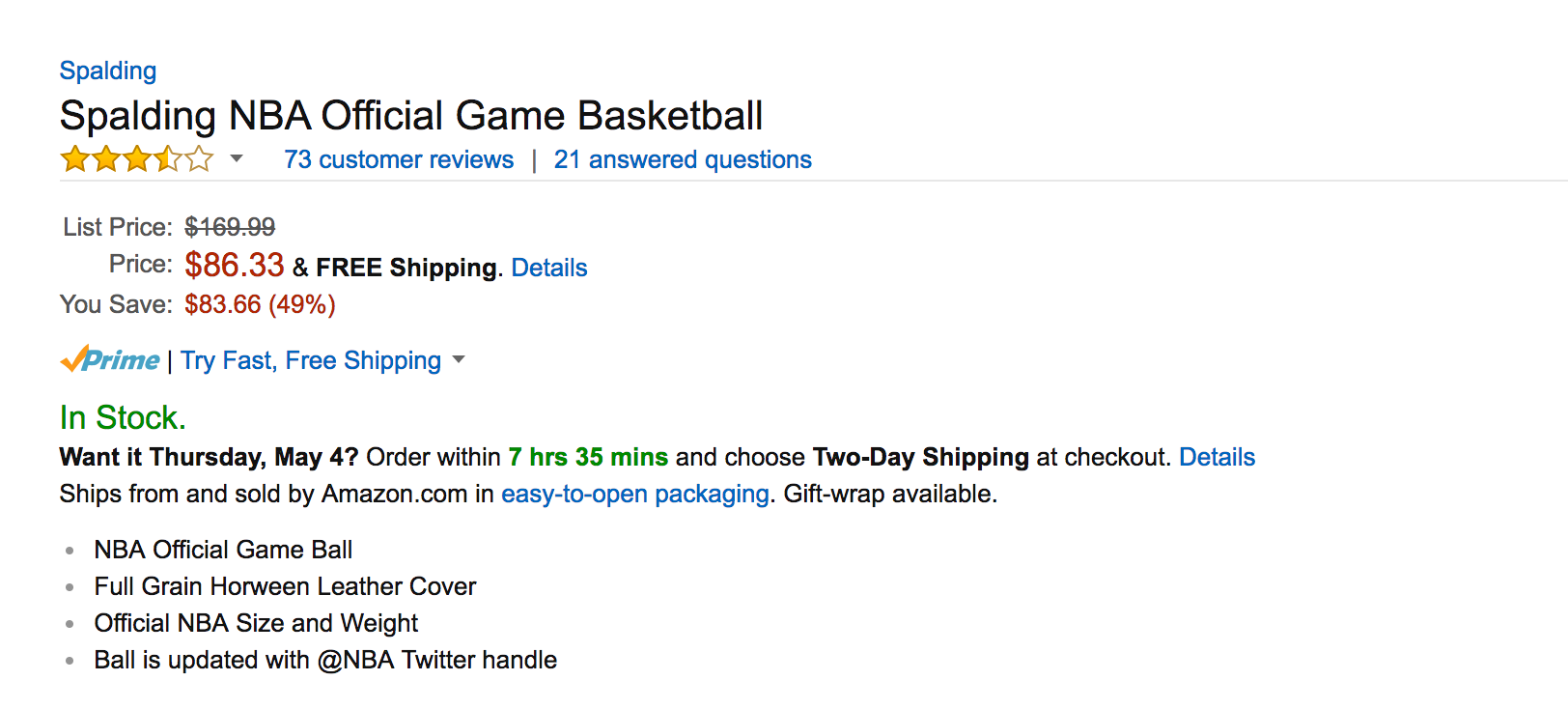Expand the Try Fast, Free Shipping arrow
The width and height of the screenshot is (1568, 709).
[459, 359]
